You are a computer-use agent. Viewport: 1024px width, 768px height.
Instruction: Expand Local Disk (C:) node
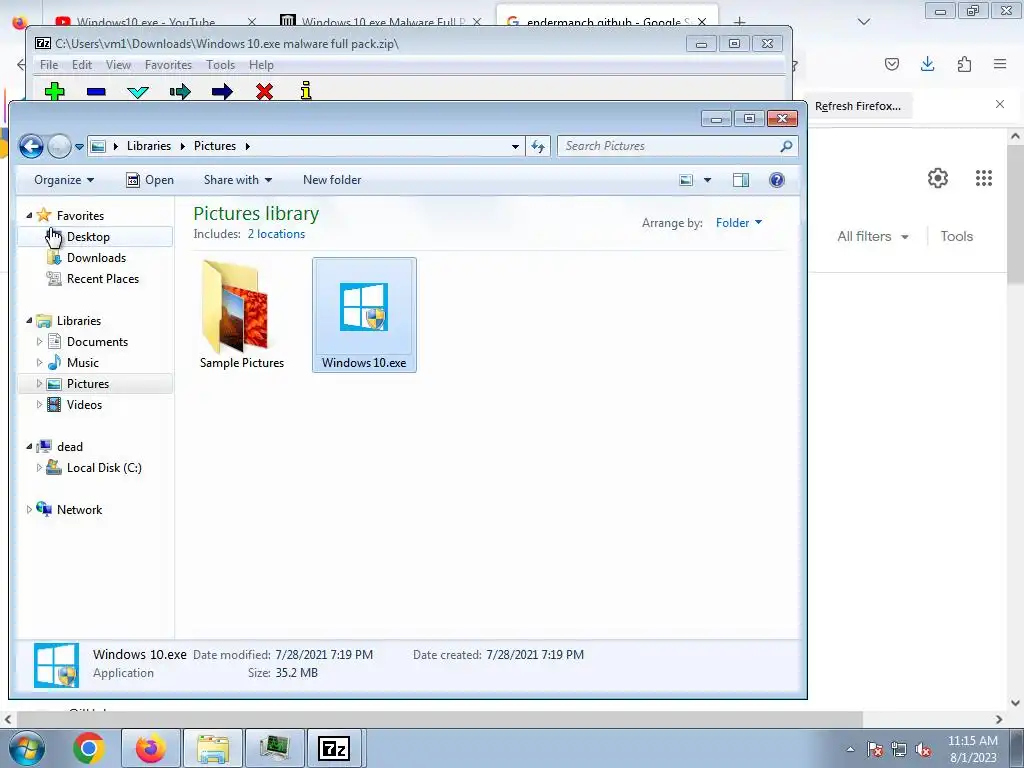pyautogui.click(x=39, y=468)
